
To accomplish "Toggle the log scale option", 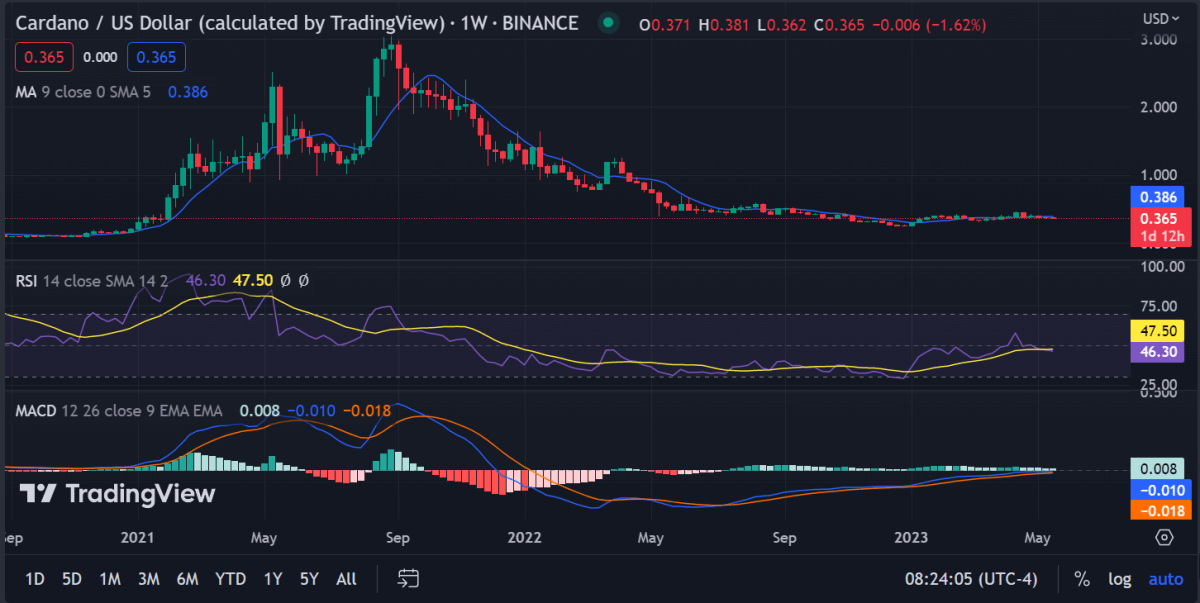I will pos(1120,578).
